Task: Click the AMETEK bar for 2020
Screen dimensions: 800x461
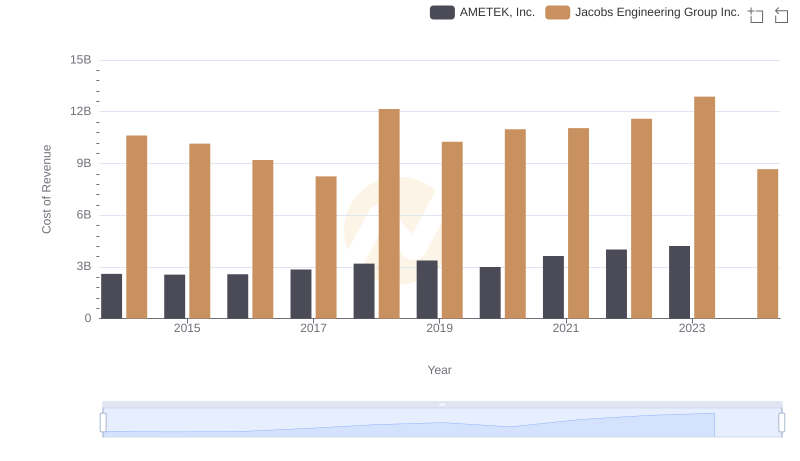Action: click(x=490, y=292)
